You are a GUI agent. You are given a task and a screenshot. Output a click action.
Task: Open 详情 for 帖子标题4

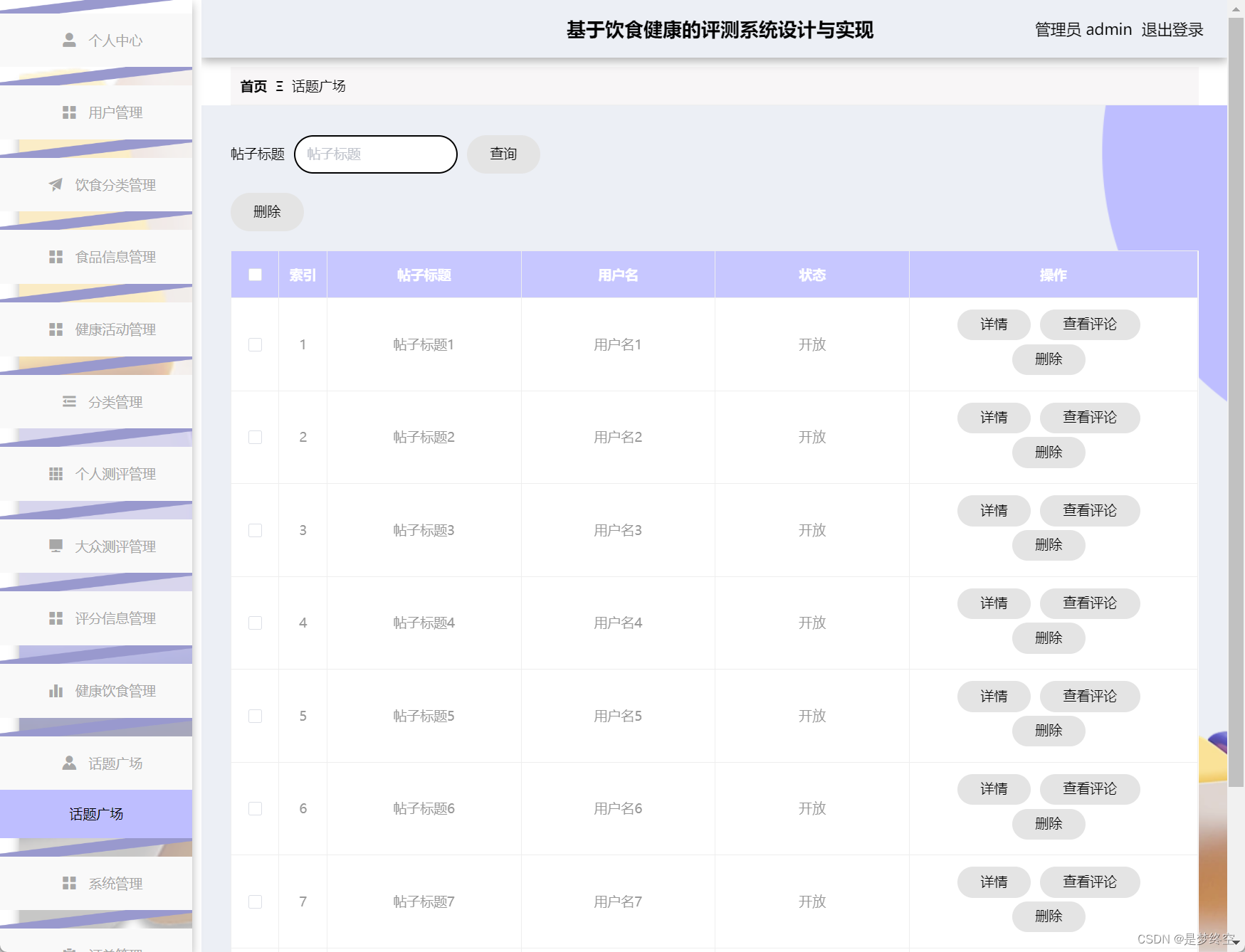(994, 603)
